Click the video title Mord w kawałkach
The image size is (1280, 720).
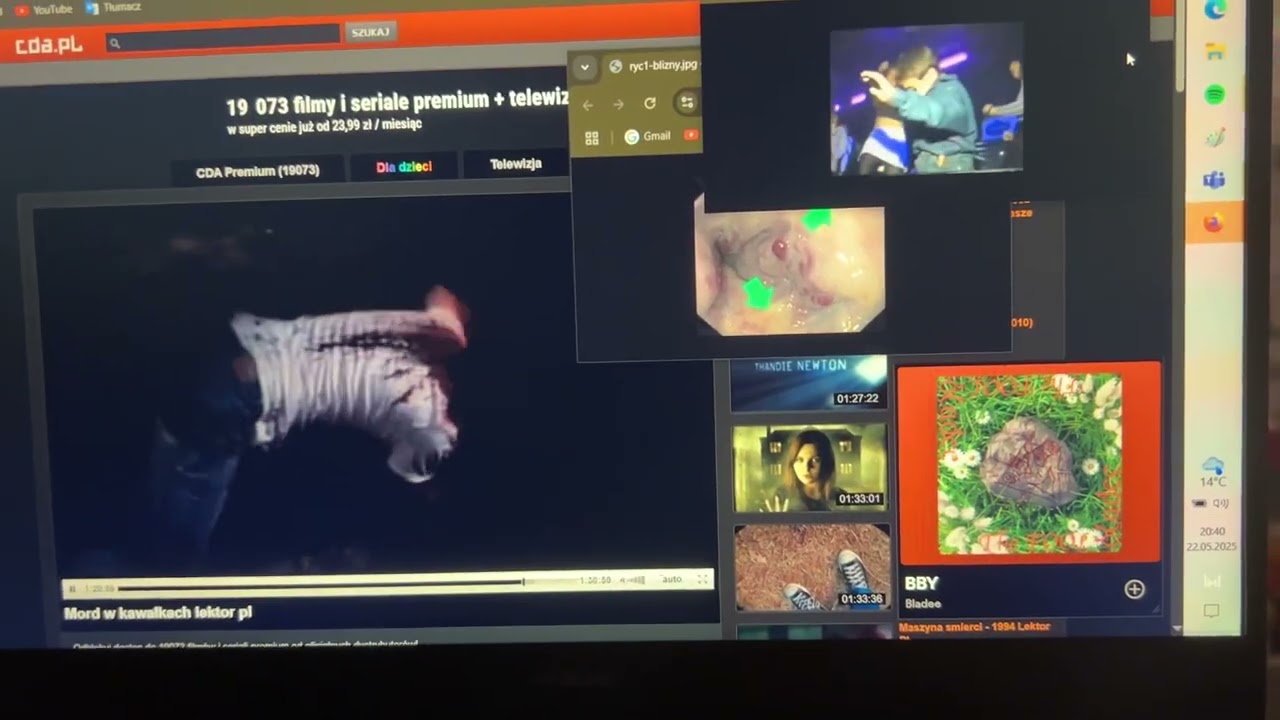click(157, 613)
